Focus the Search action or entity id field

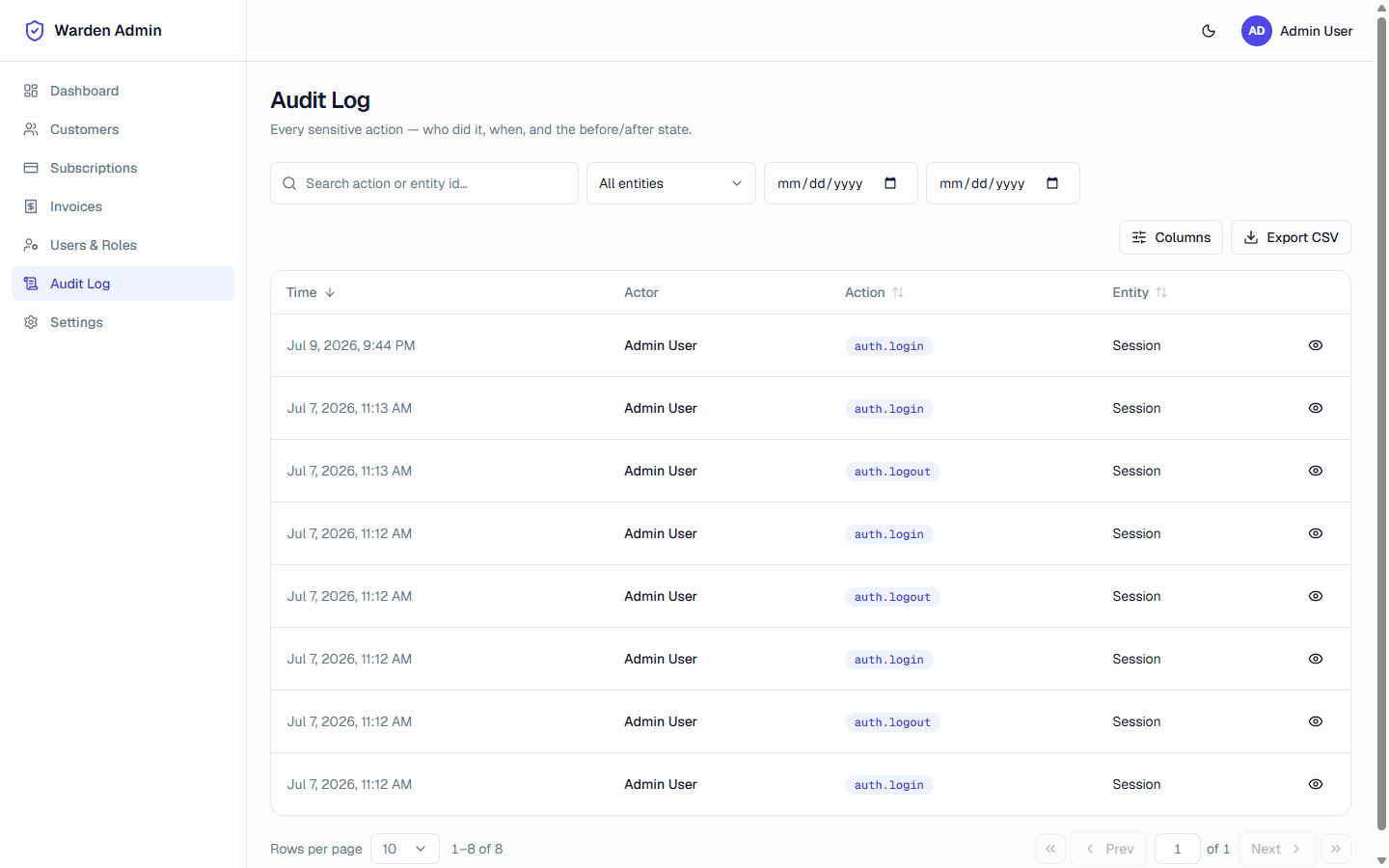pyautogui.click(x=424, y=183)
